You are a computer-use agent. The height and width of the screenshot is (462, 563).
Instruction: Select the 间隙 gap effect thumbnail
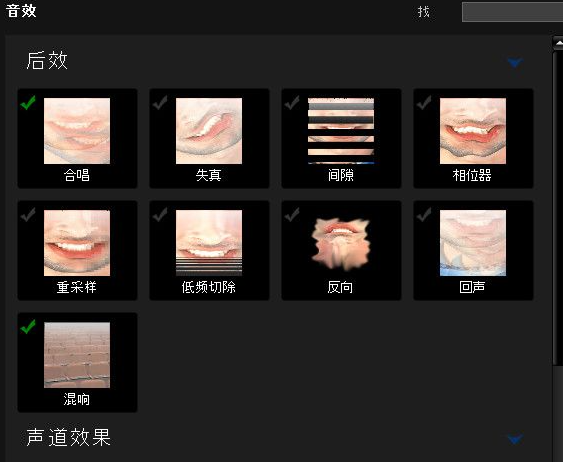tap(341, 131)
